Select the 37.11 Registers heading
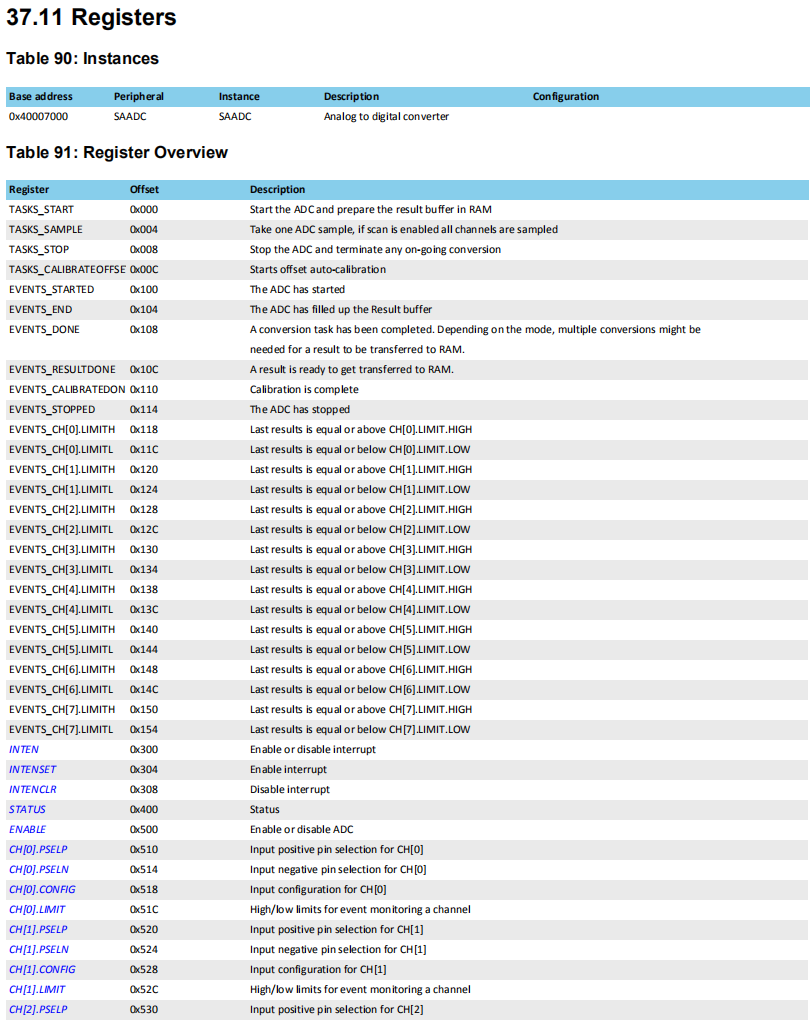The height and width of the screenshot is (1026, 811). tap(91, 17)
